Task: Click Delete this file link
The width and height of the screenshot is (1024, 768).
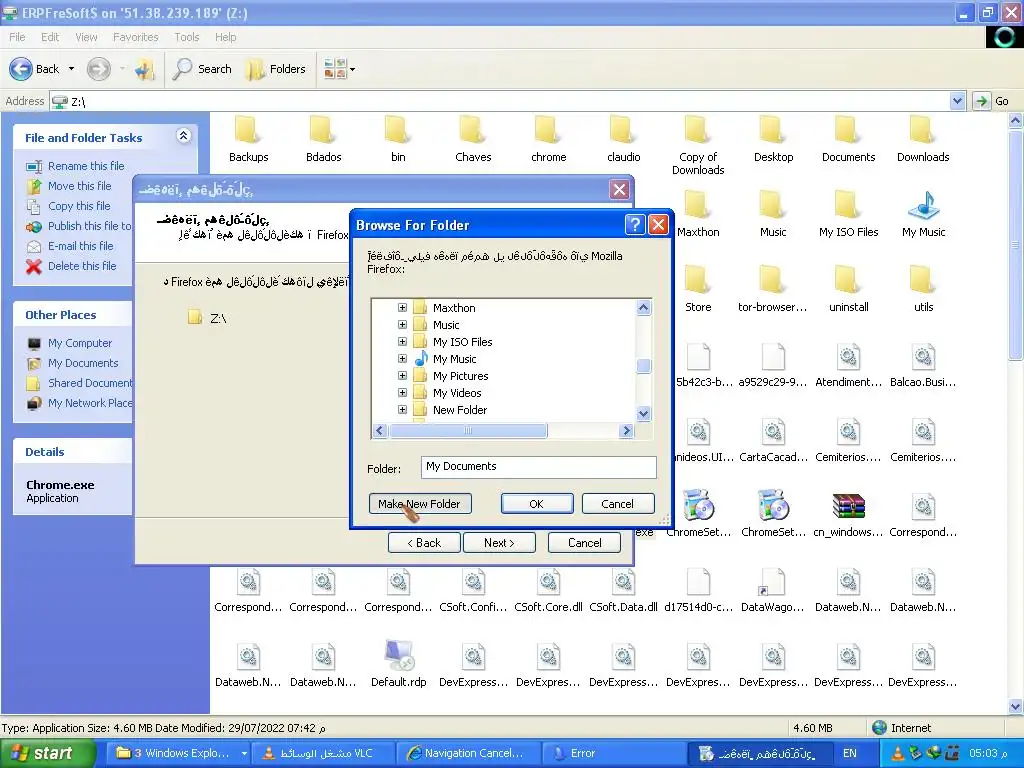Action: pyautogui.click(x=82, y=266)
